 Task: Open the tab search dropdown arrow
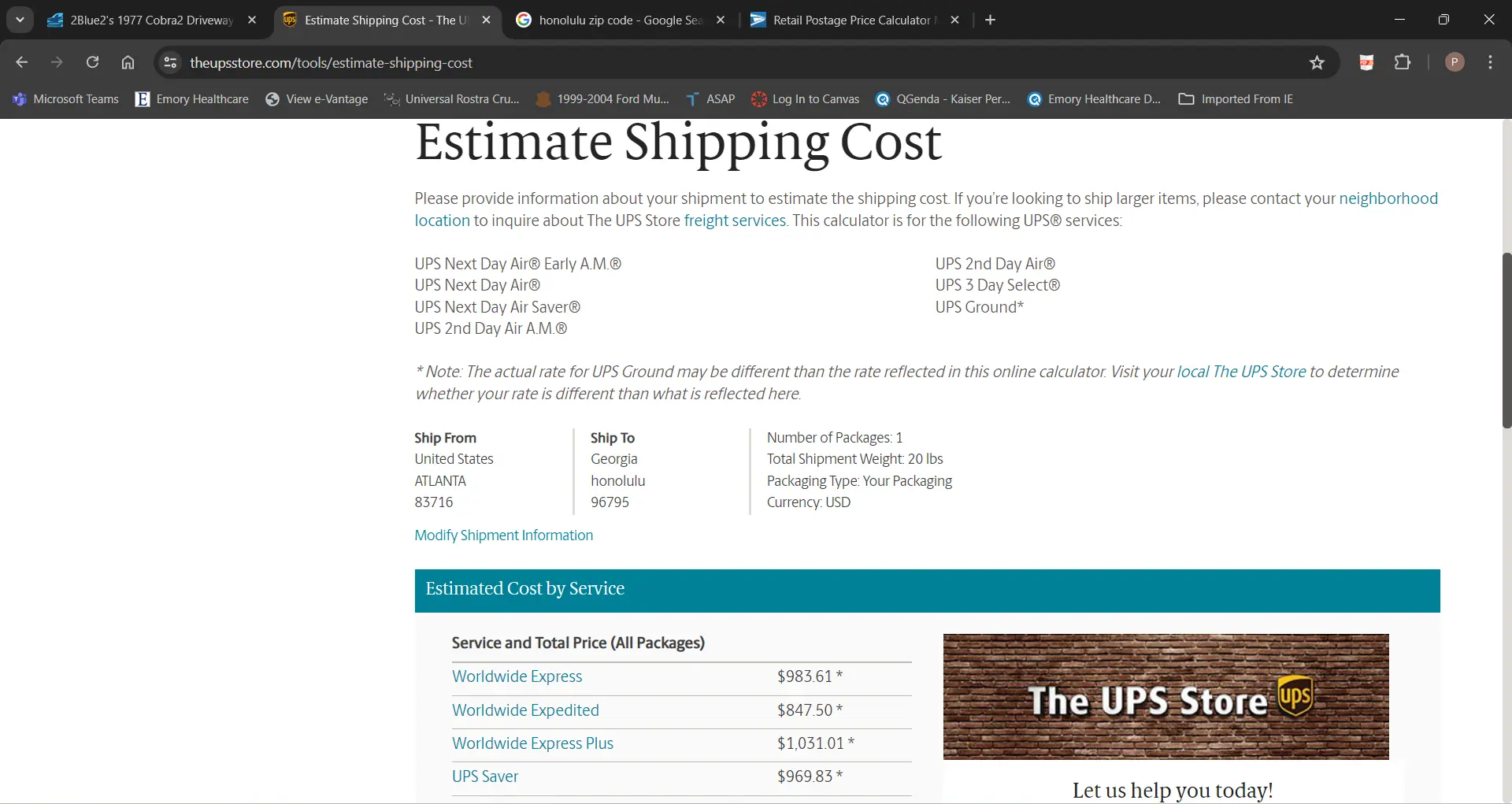20,20
